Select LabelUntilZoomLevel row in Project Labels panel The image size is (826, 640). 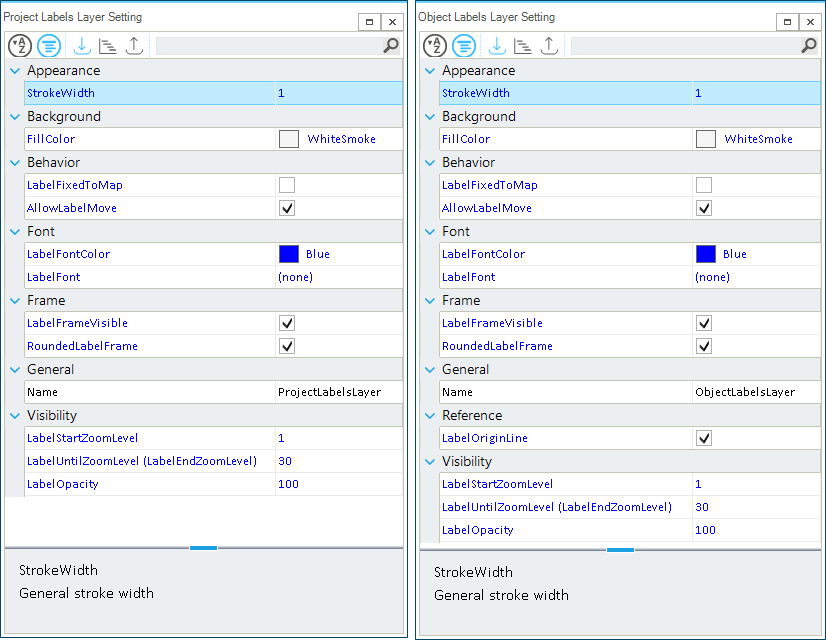(214, 461)
